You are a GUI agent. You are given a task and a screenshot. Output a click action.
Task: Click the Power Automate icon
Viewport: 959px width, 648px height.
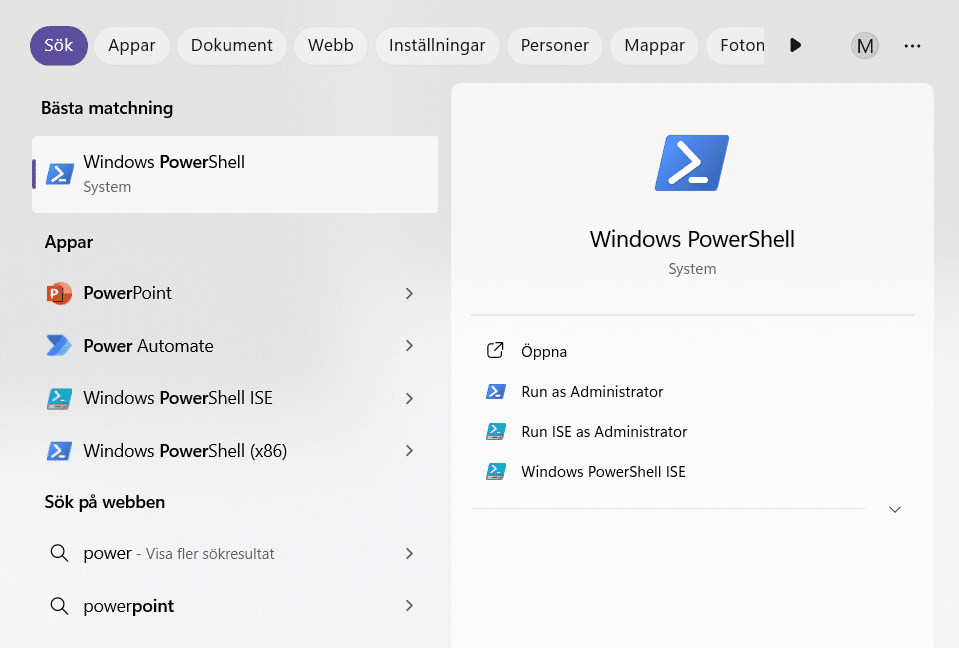(x=60, y=346)
